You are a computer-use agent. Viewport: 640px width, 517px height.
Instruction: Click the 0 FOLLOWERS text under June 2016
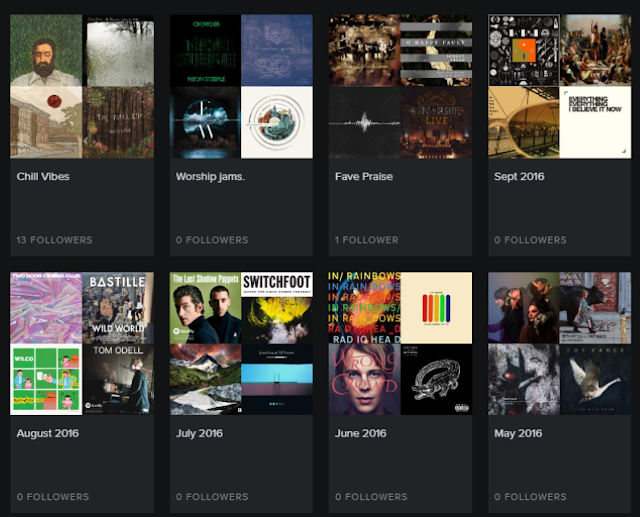371,497
